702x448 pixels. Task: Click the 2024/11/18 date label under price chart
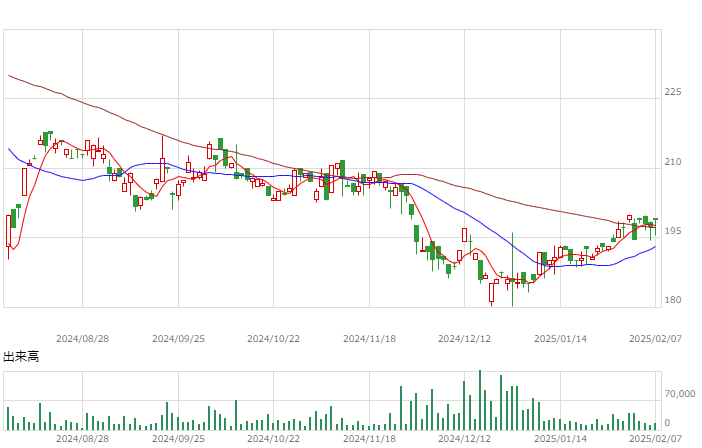point(369,339)
